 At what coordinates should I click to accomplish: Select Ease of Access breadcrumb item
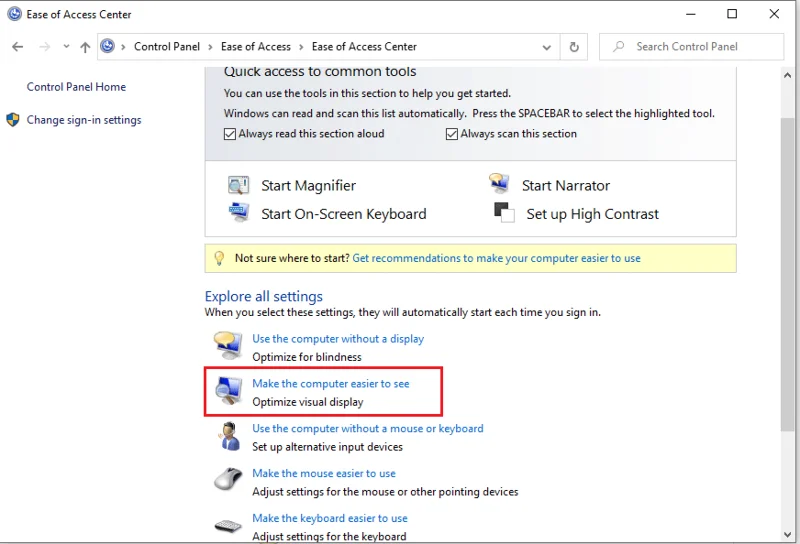[256, 46]
